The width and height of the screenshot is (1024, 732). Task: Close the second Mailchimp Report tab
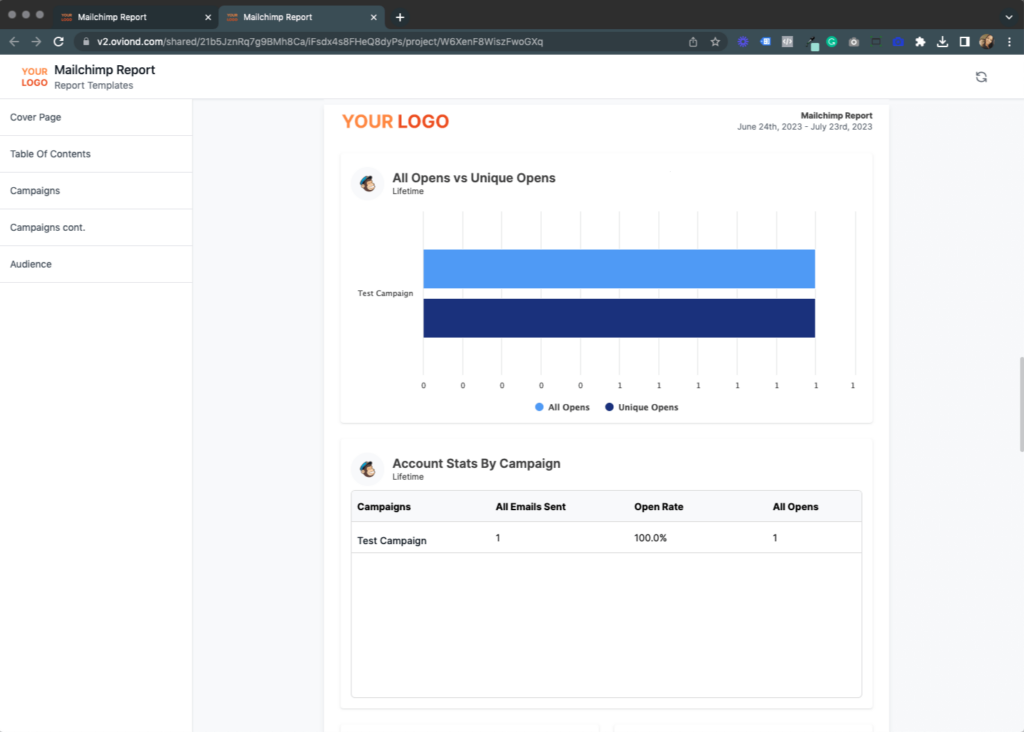[x=374, y=17]
